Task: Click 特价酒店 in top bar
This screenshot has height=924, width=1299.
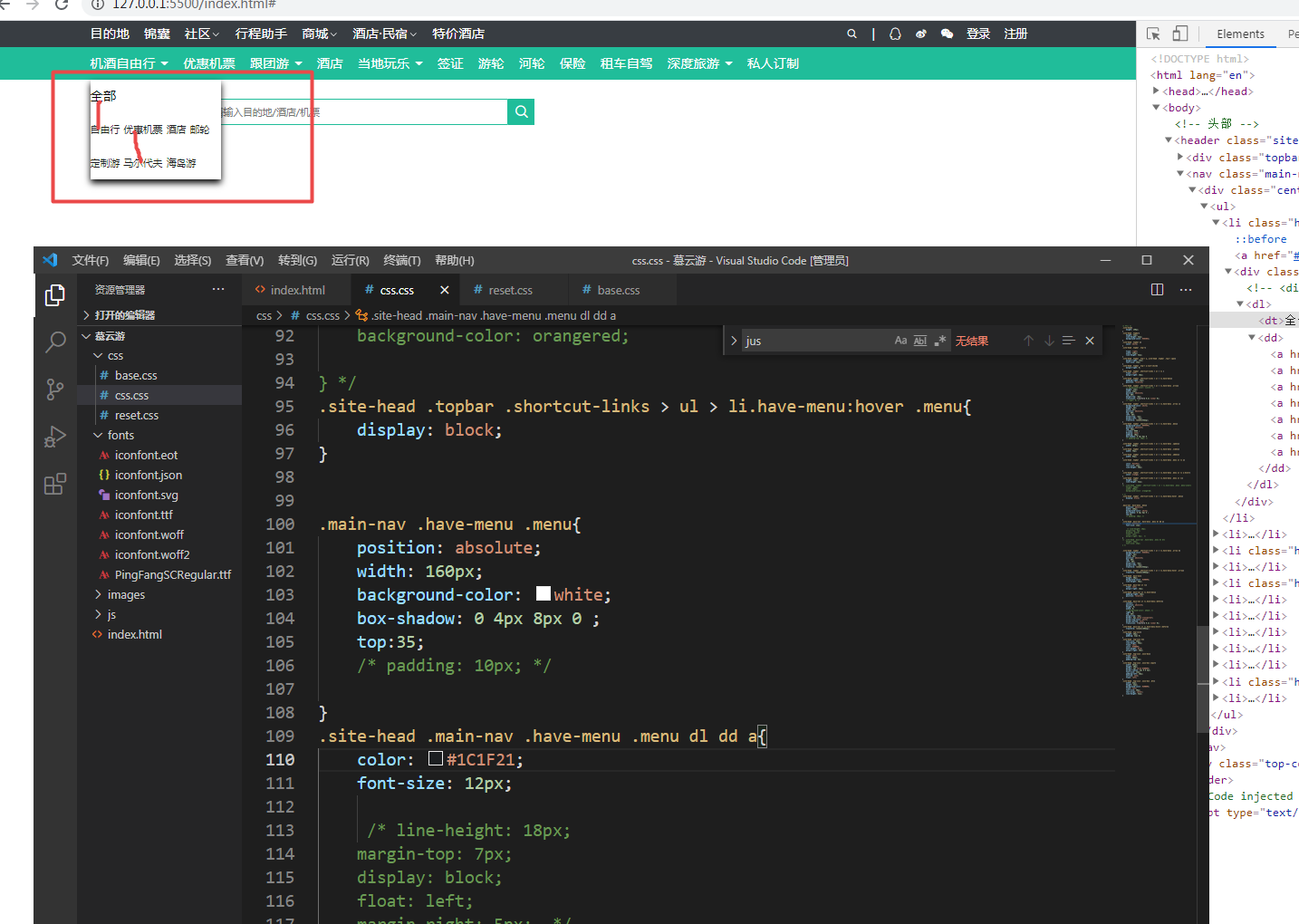Action: (x=458, y=34)
